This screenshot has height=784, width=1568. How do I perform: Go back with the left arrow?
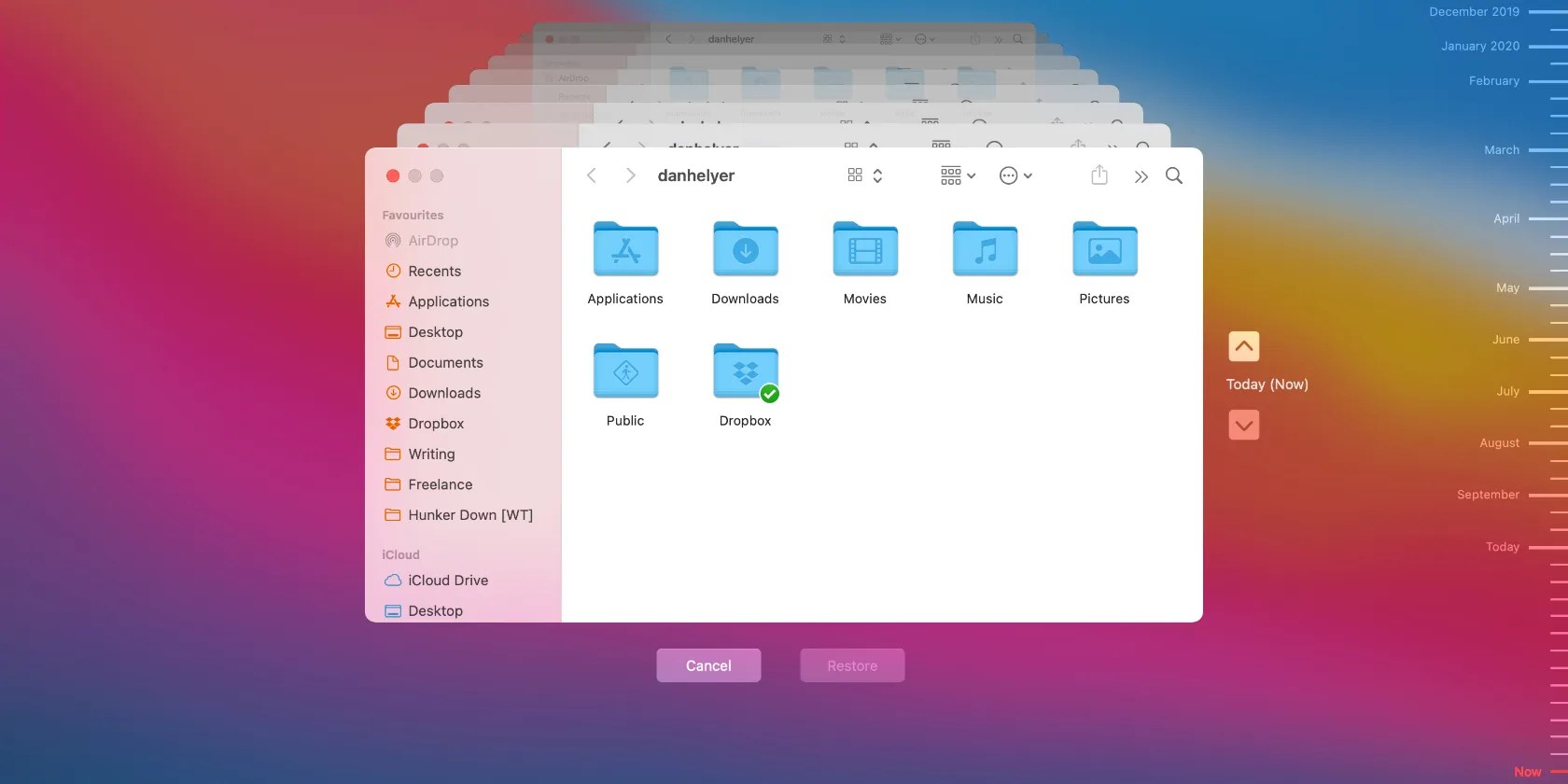click(591, 175)
